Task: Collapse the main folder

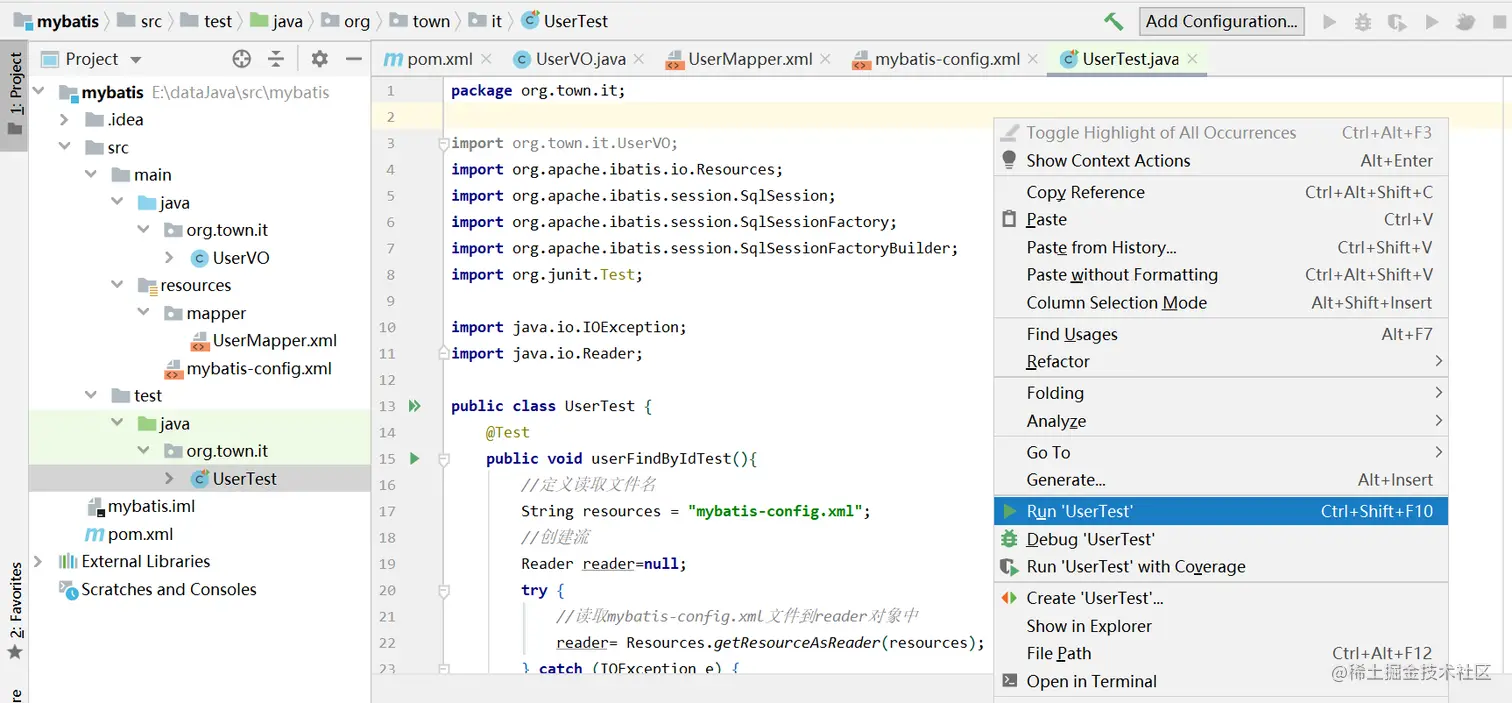Action: [91, 175]
